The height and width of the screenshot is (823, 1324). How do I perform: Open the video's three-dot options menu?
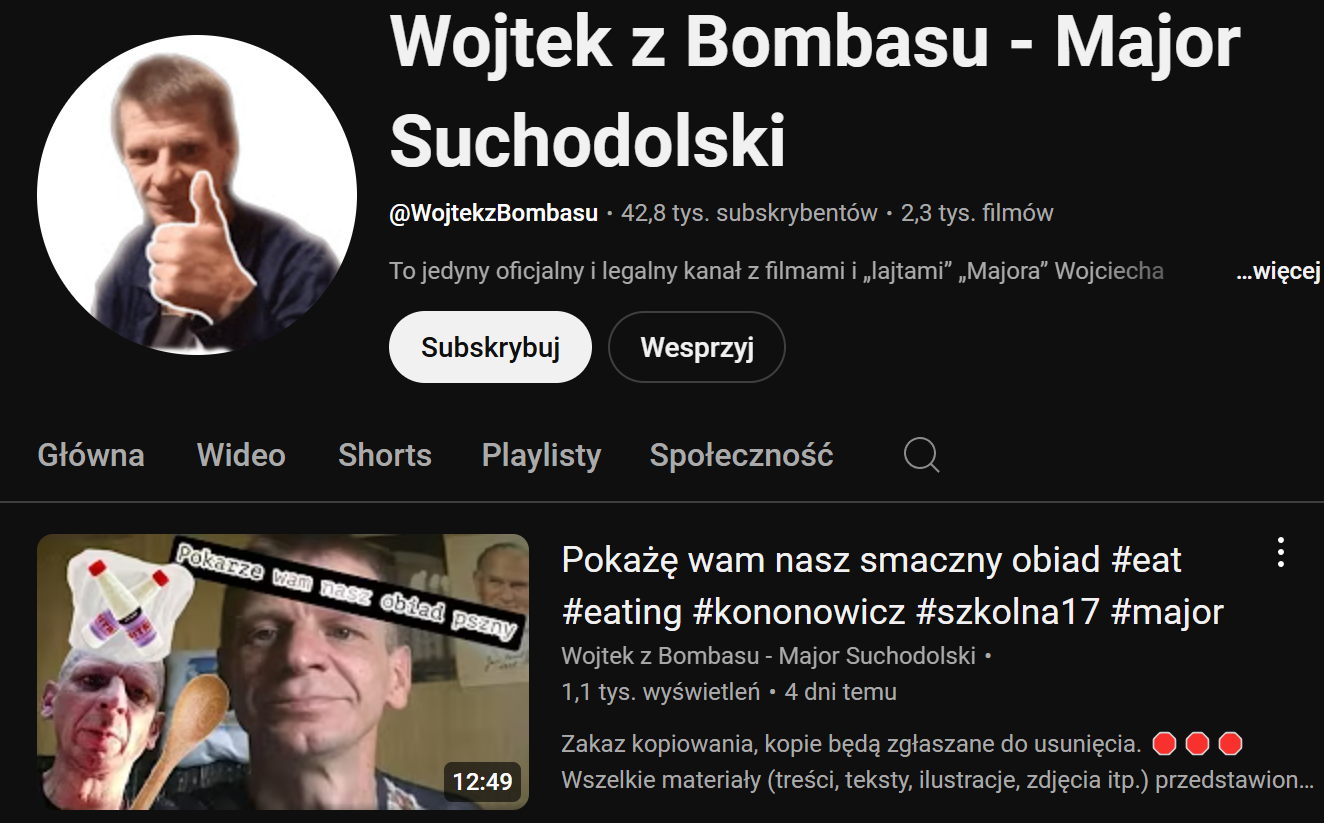pos(1280,552)
